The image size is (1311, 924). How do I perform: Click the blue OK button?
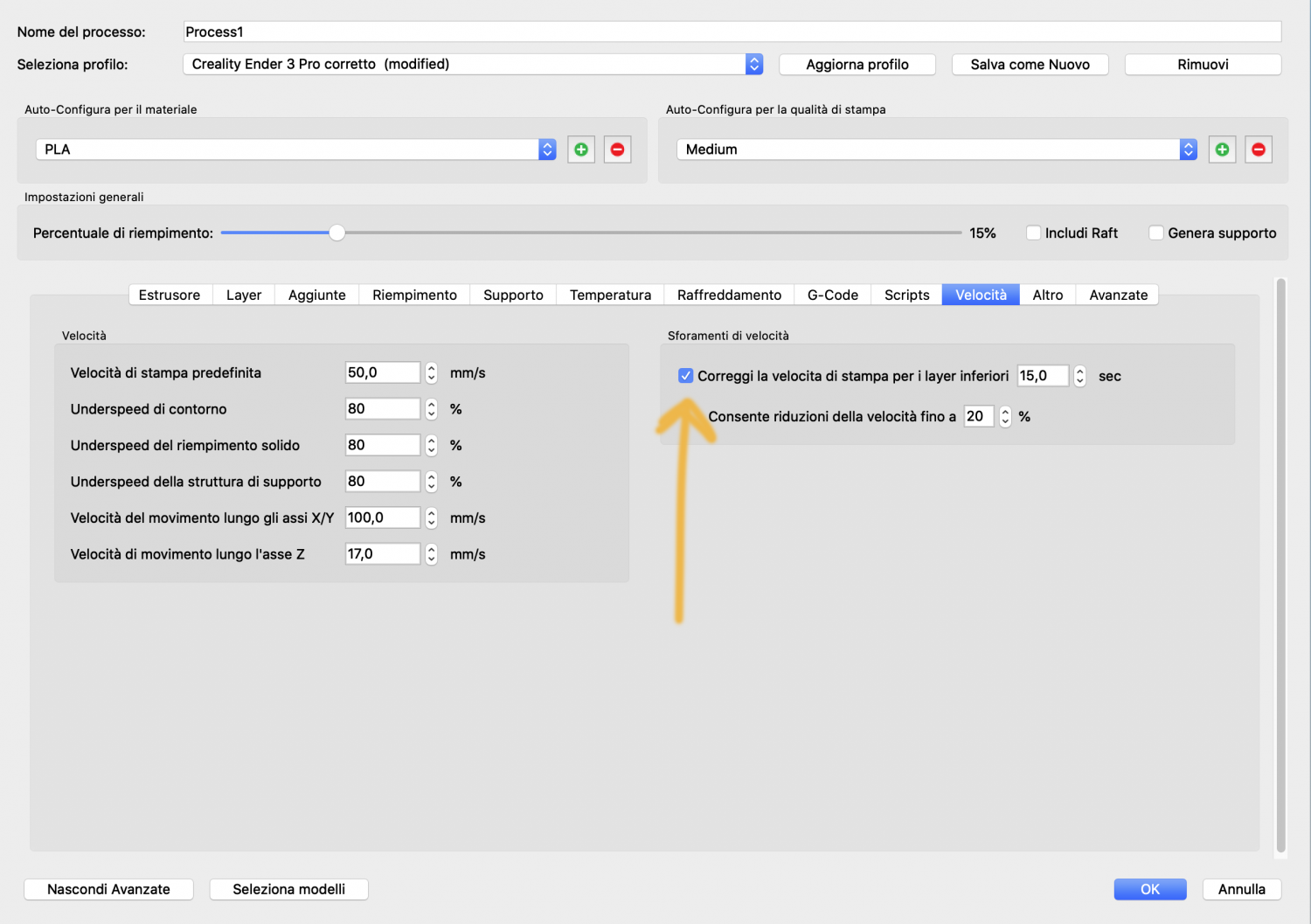coord(1149,889)
